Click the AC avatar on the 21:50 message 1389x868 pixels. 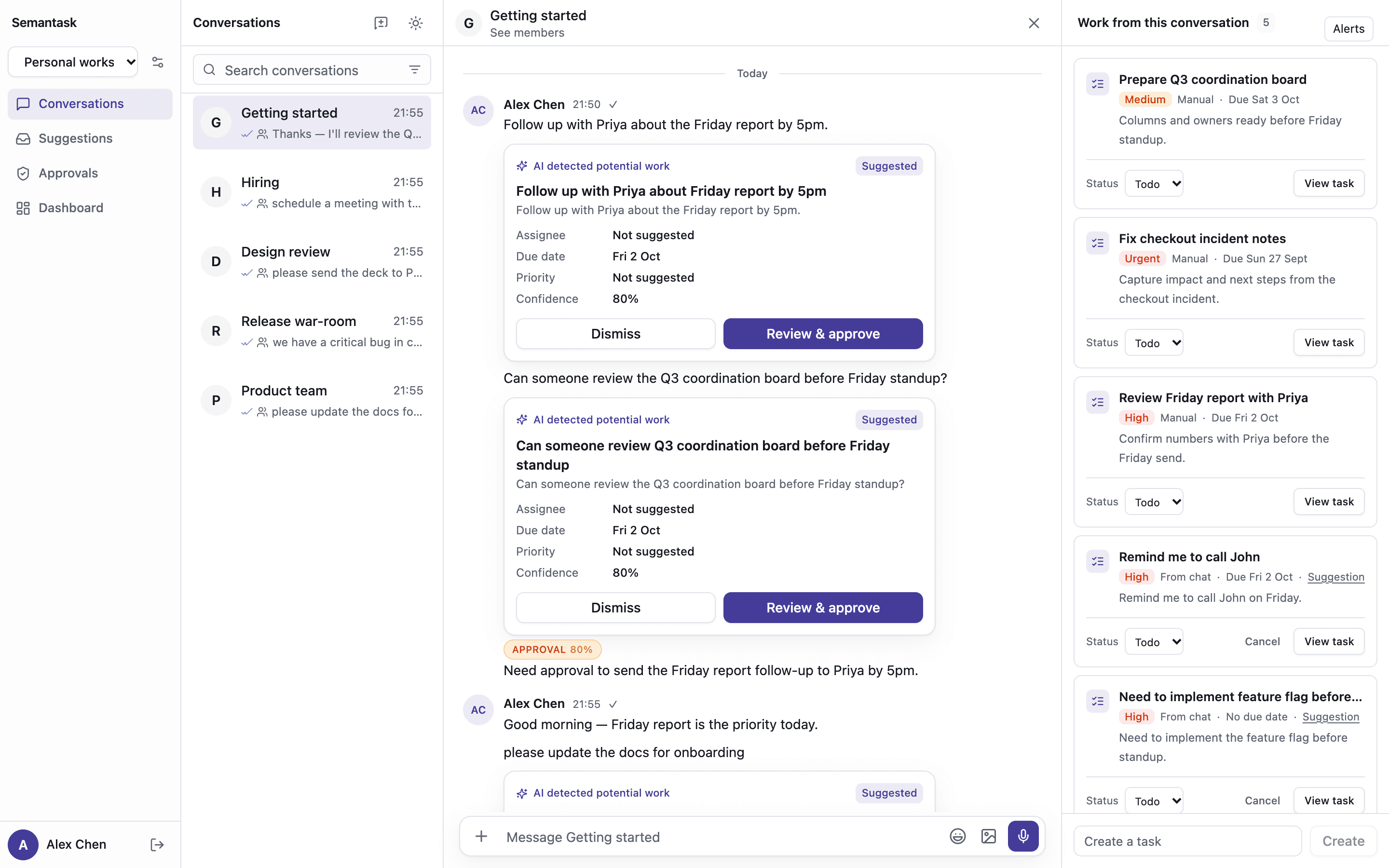coord(478,110)
